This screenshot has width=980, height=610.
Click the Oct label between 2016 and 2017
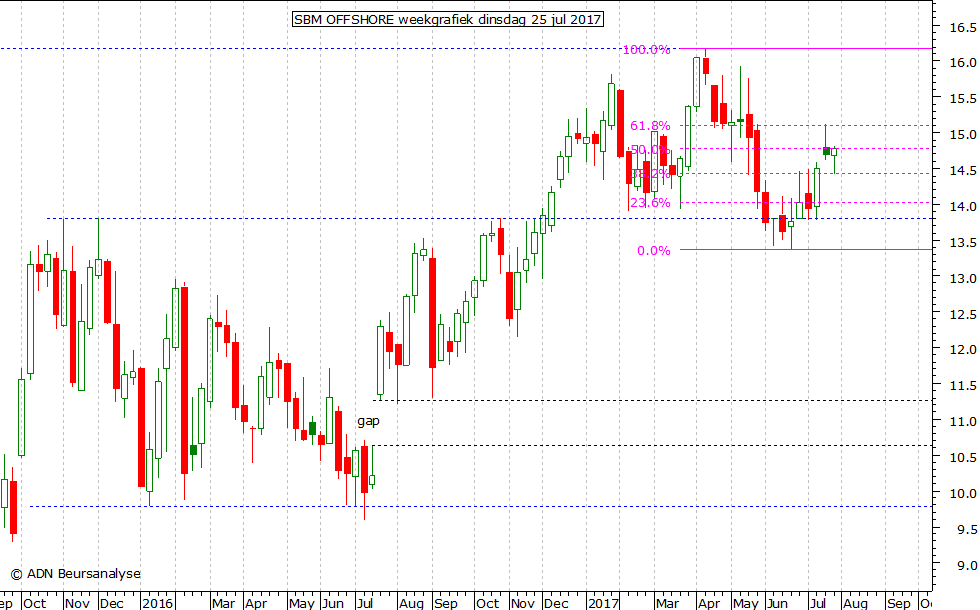[488, 603]
